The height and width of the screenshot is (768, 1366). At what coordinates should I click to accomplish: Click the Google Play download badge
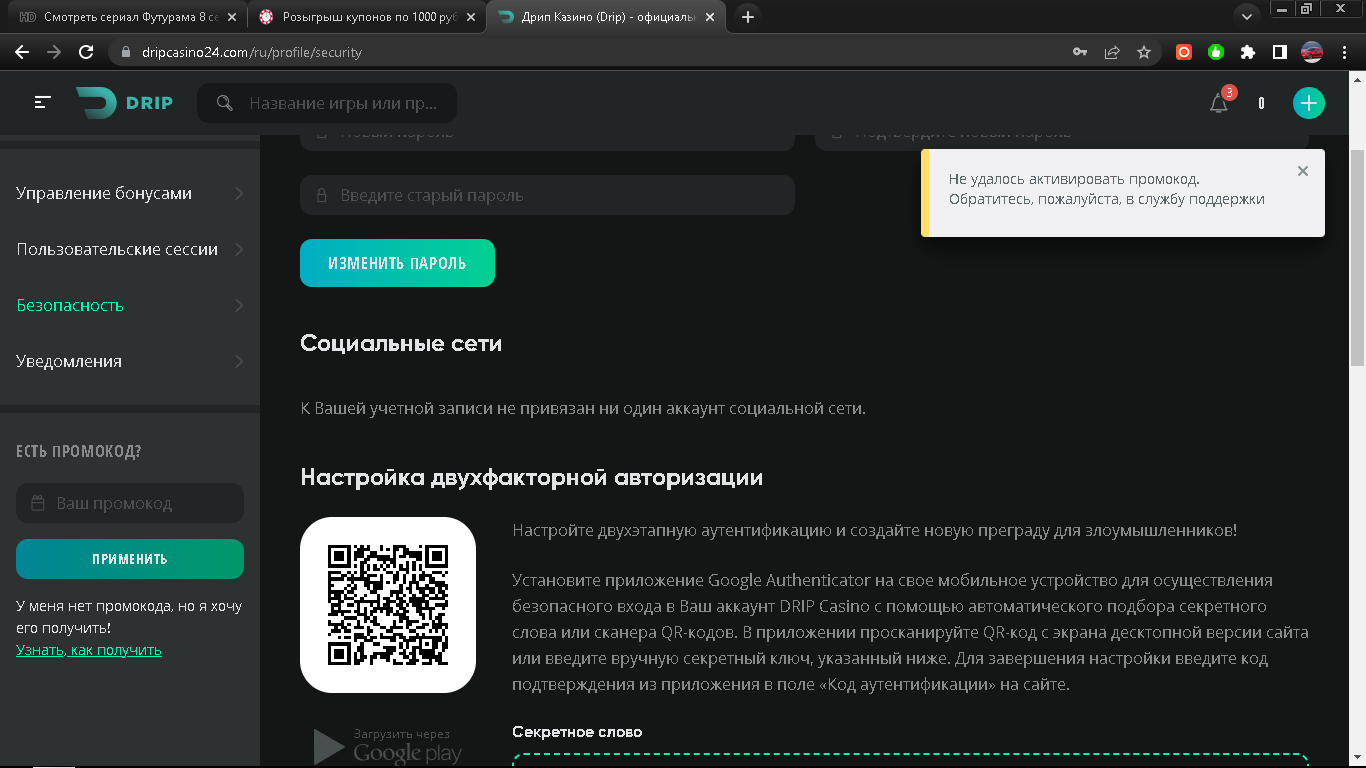pos(388,746)
